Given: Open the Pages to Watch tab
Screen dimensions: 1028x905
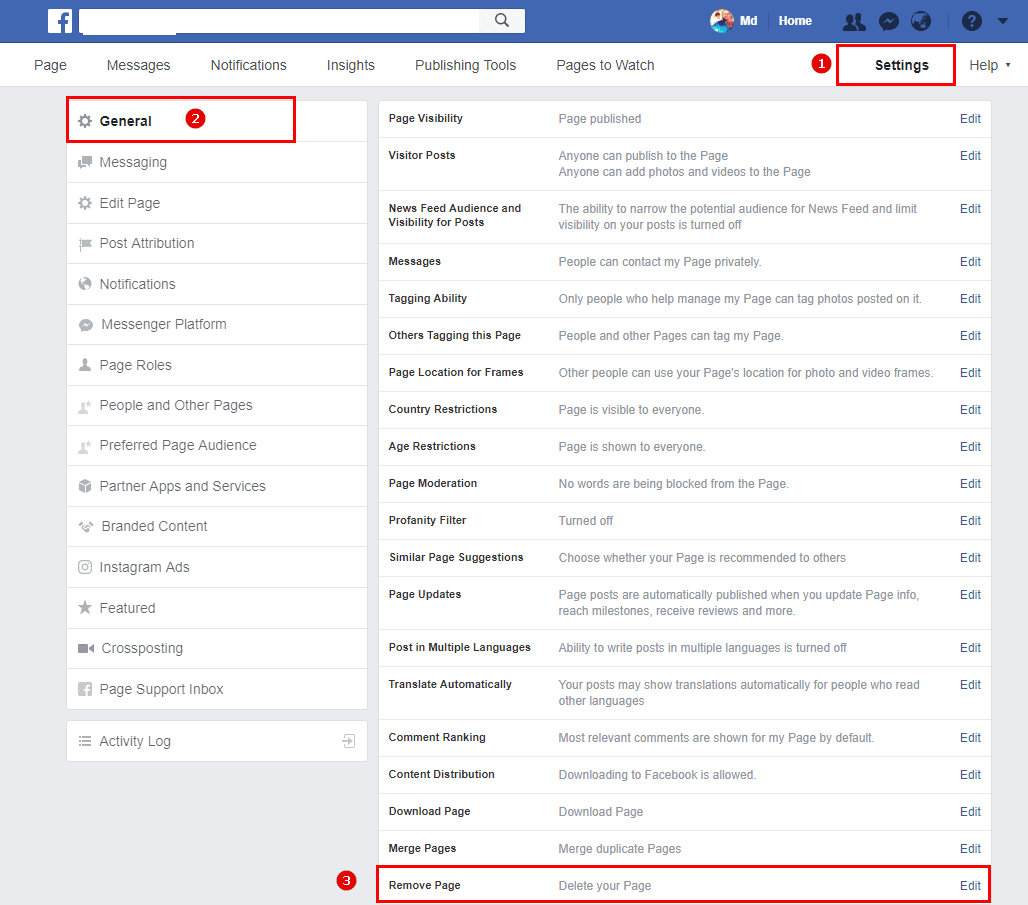Looking at the screenshot, I should (605, 65).
